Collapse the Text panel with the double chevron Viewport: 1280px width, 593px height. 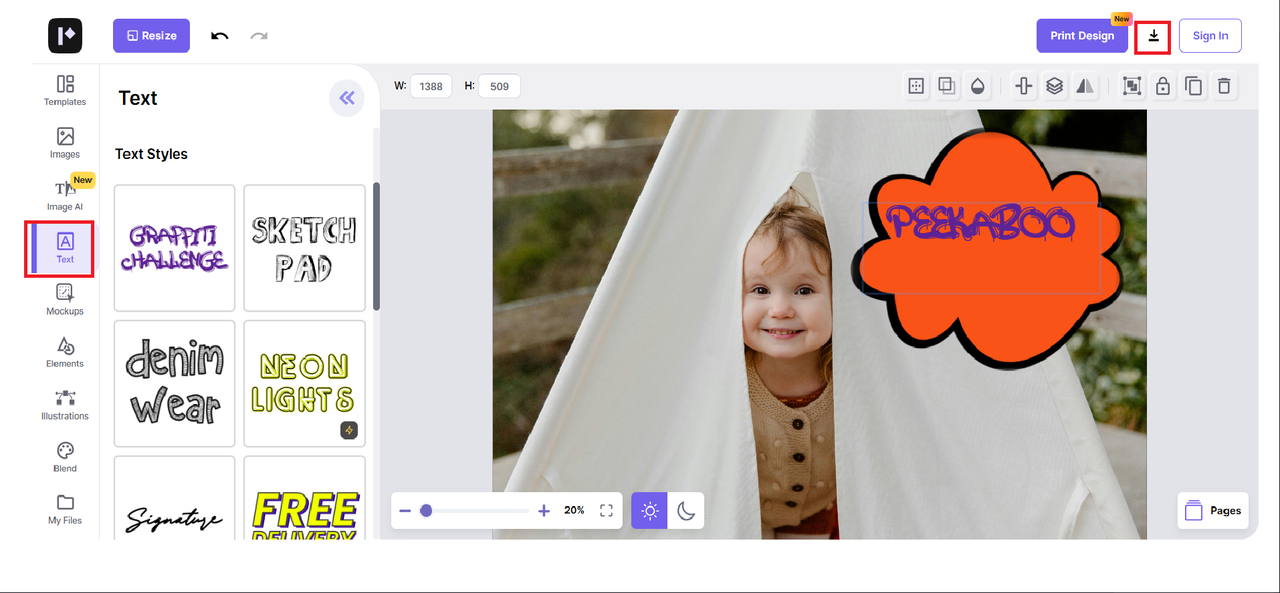pos(347,98)
